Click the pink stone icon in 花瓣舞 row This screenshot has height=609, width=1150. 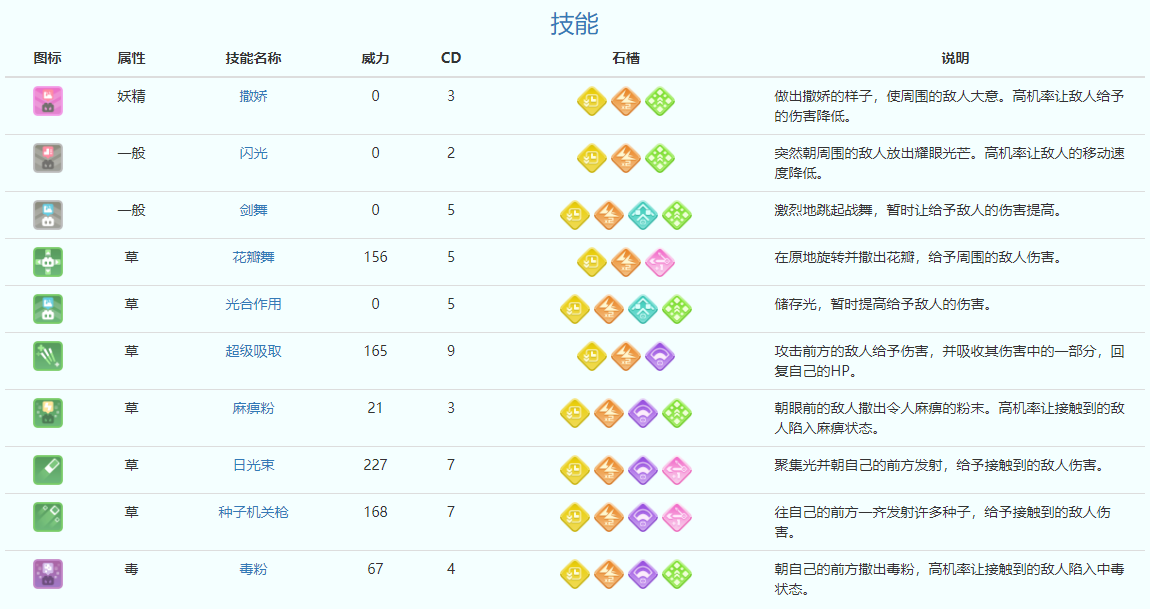point(660,262)
